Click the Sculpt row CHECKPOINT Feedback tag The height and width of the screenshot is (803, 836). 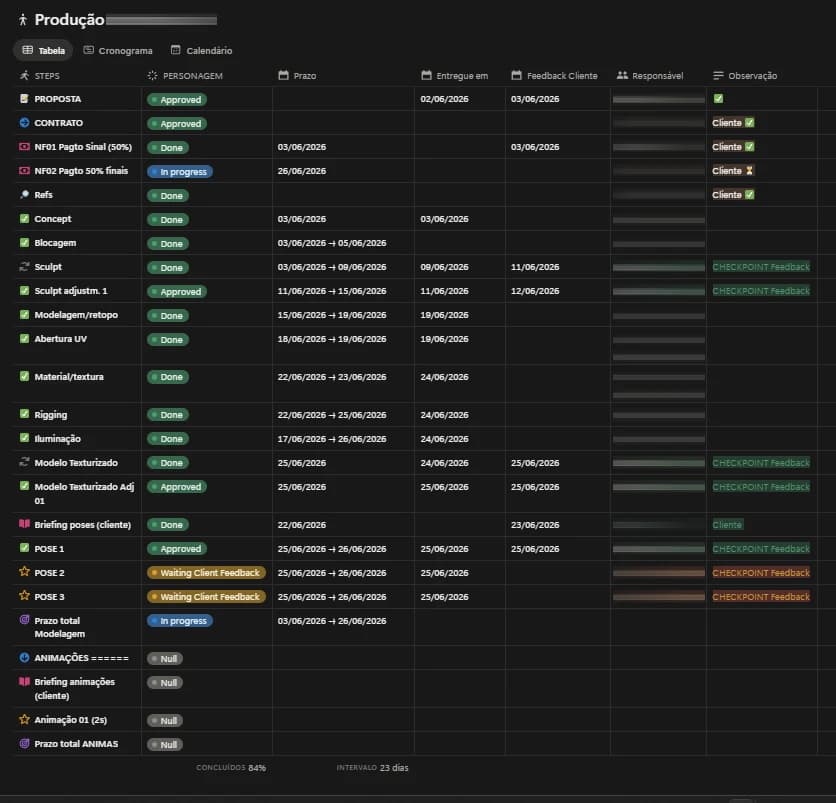point(761,267)
